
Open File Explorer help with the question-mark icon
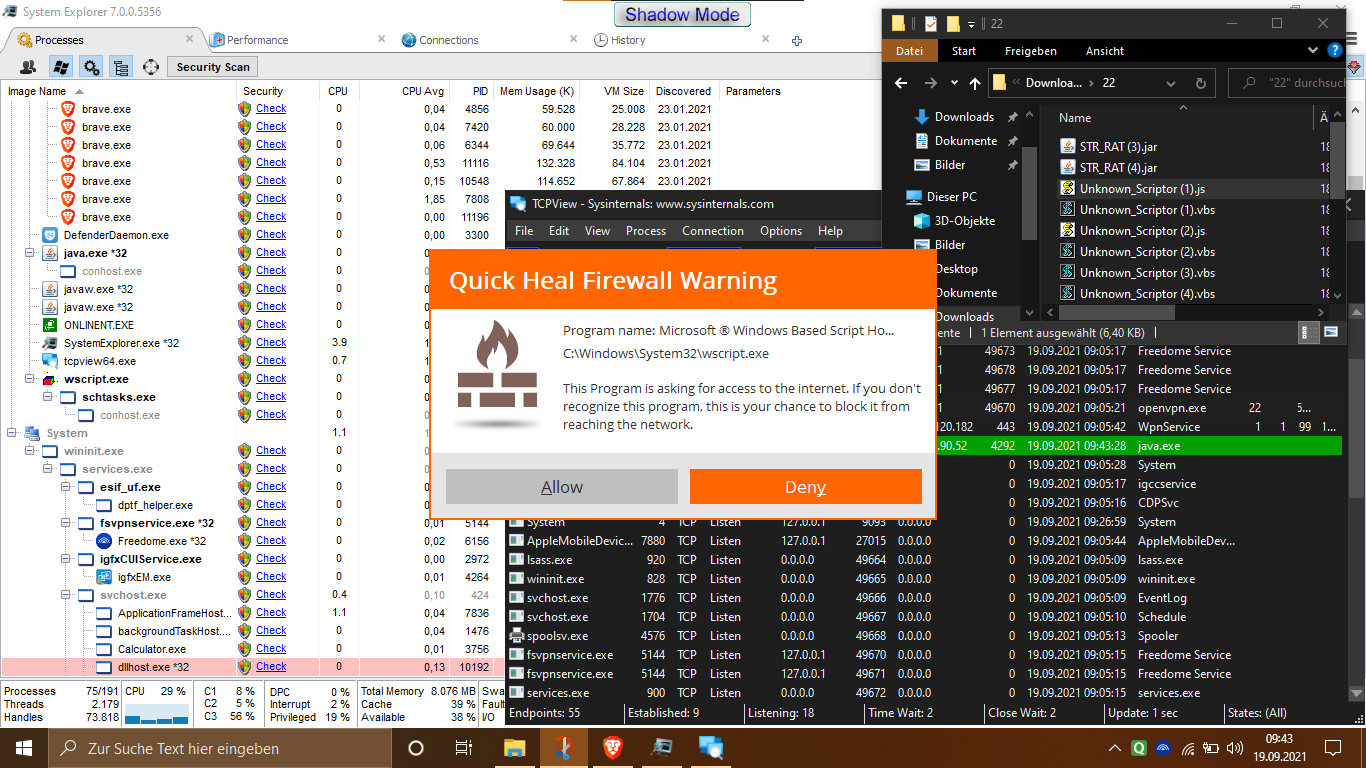click(1335, 50)
